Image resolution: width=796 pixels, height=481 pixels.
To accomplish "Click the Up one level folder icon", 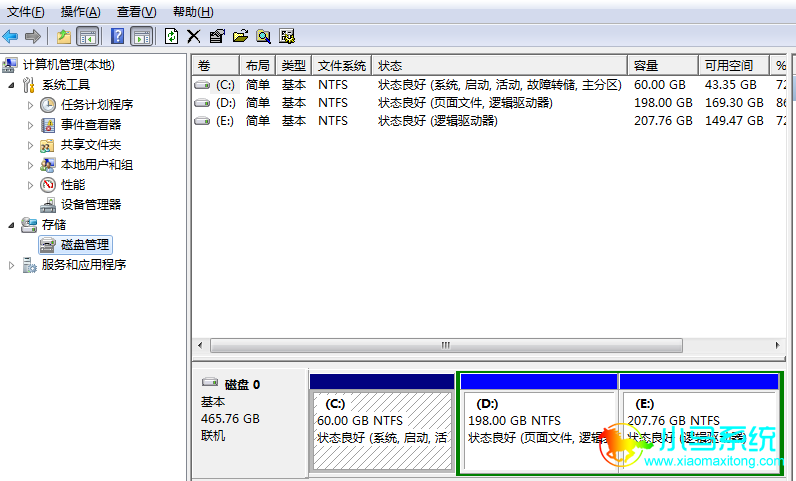I will [x=64, y=36].
